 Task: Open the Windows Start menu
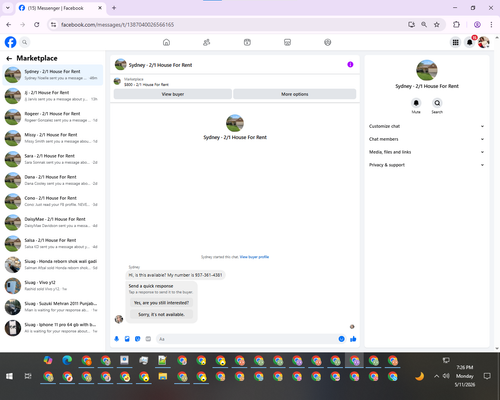9,376
